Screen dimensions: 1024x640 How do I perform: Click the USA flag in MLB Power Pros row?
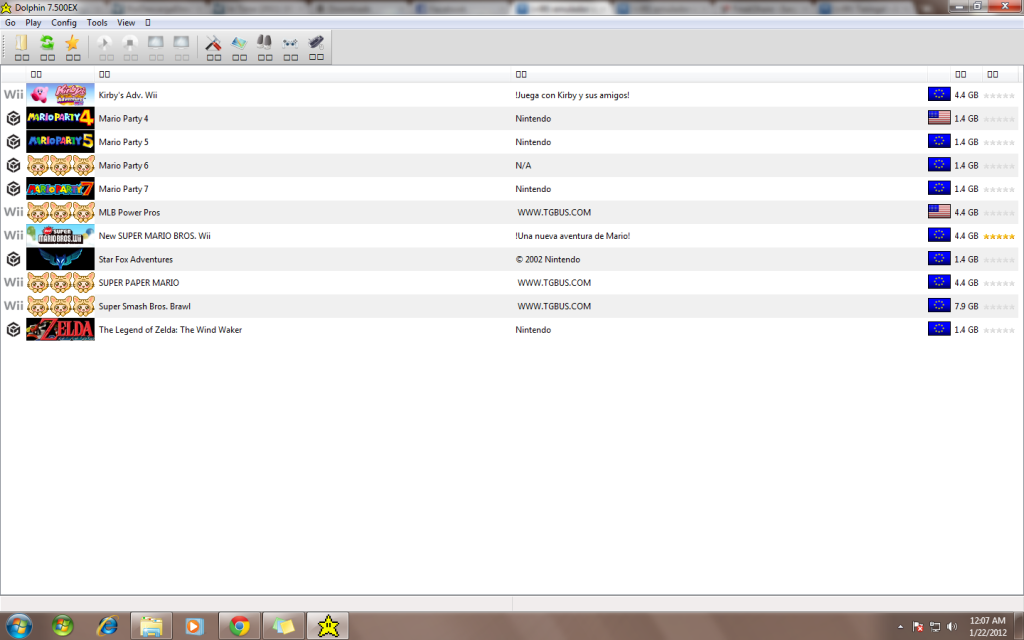(x=939, y=212)
